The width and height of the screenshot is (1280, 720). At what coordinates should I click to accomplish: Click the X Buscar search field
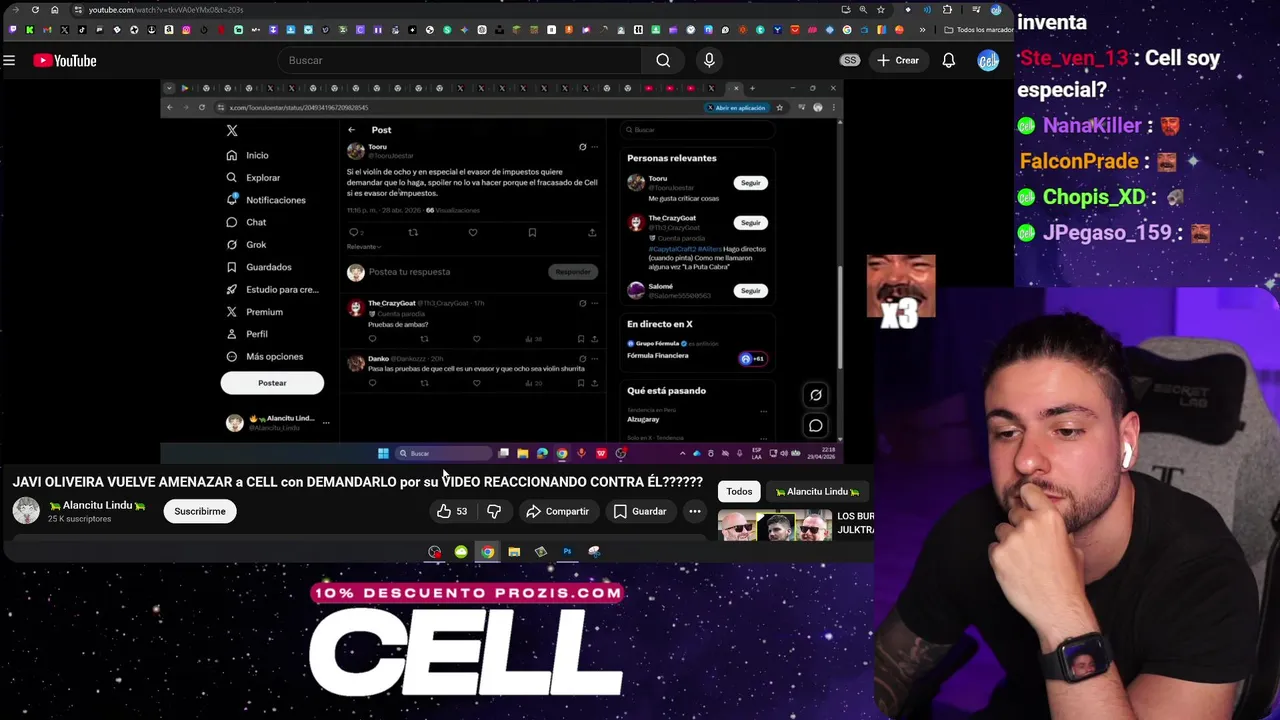click(697, 130)
